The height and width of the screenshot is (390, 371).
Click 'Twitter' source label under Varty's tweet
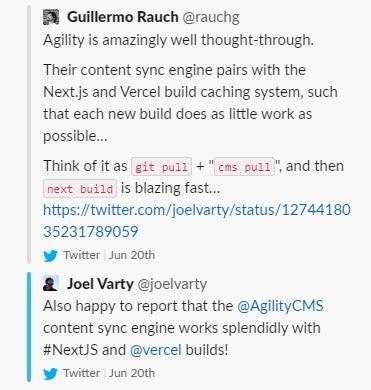[x=82, y=373]
